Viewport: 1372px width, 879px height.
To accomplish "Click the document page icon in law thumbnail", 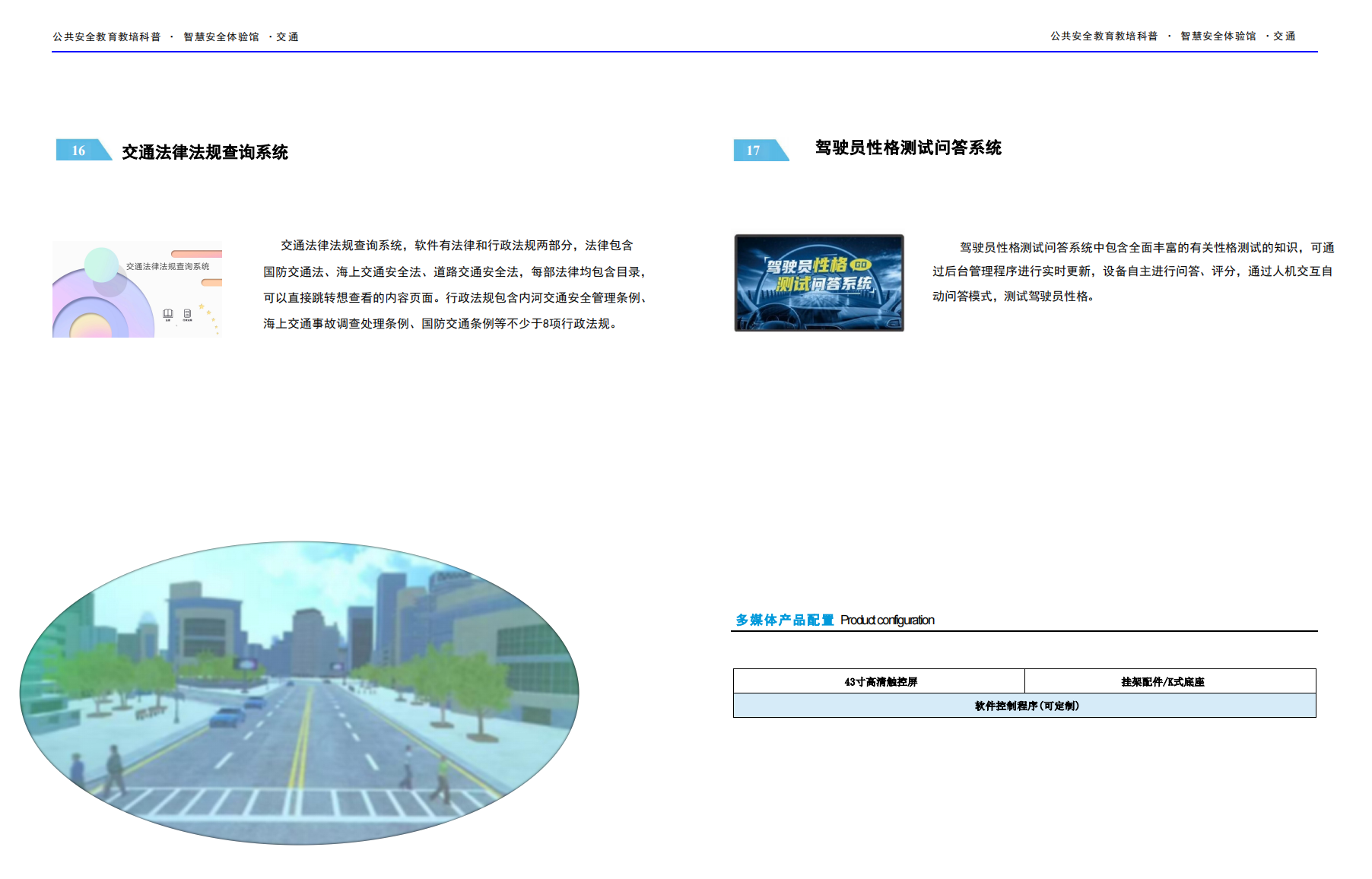I will coord(187,313).
